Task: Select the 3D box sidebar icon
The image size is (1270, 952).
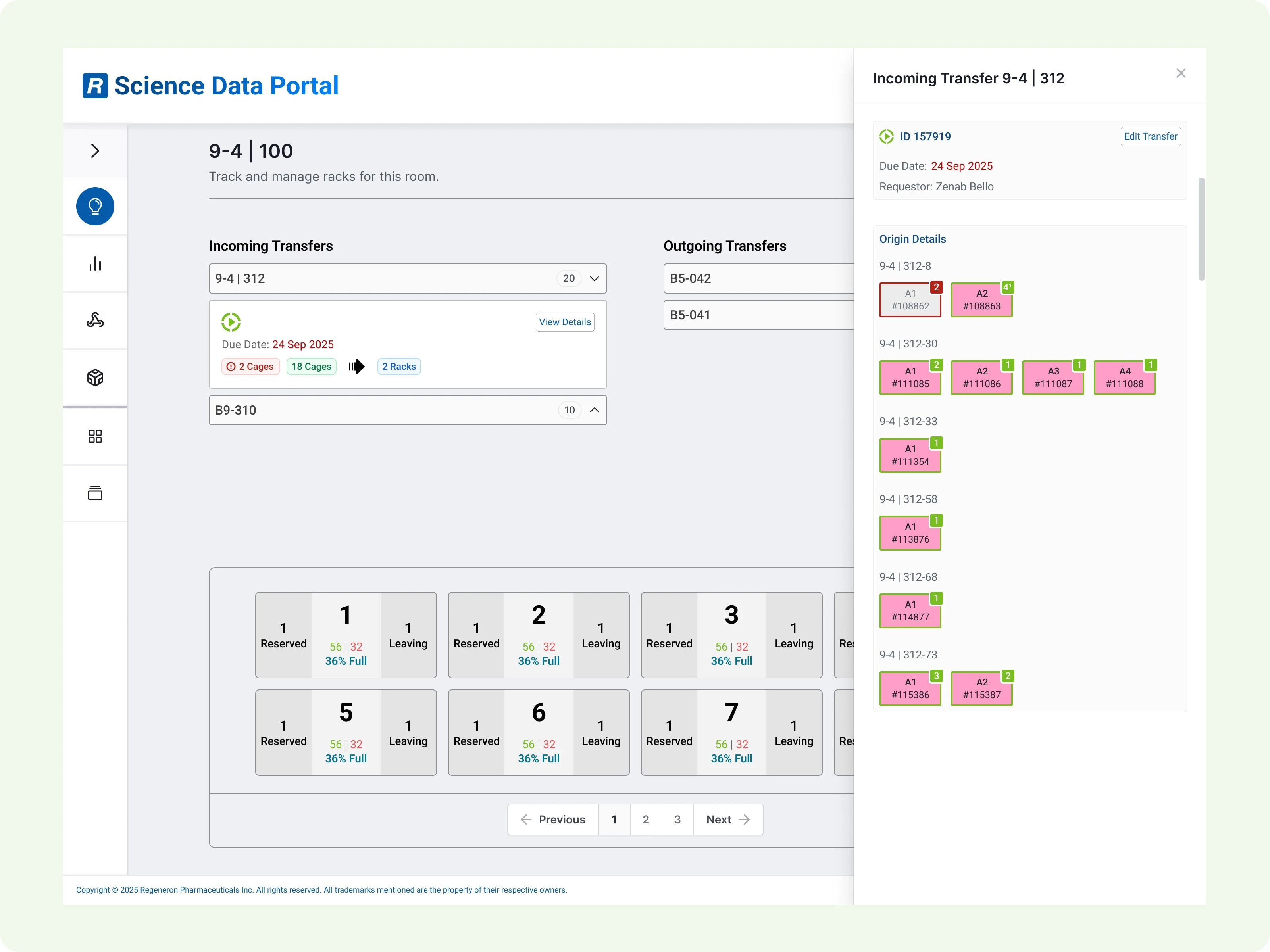Action: point(95,378)
